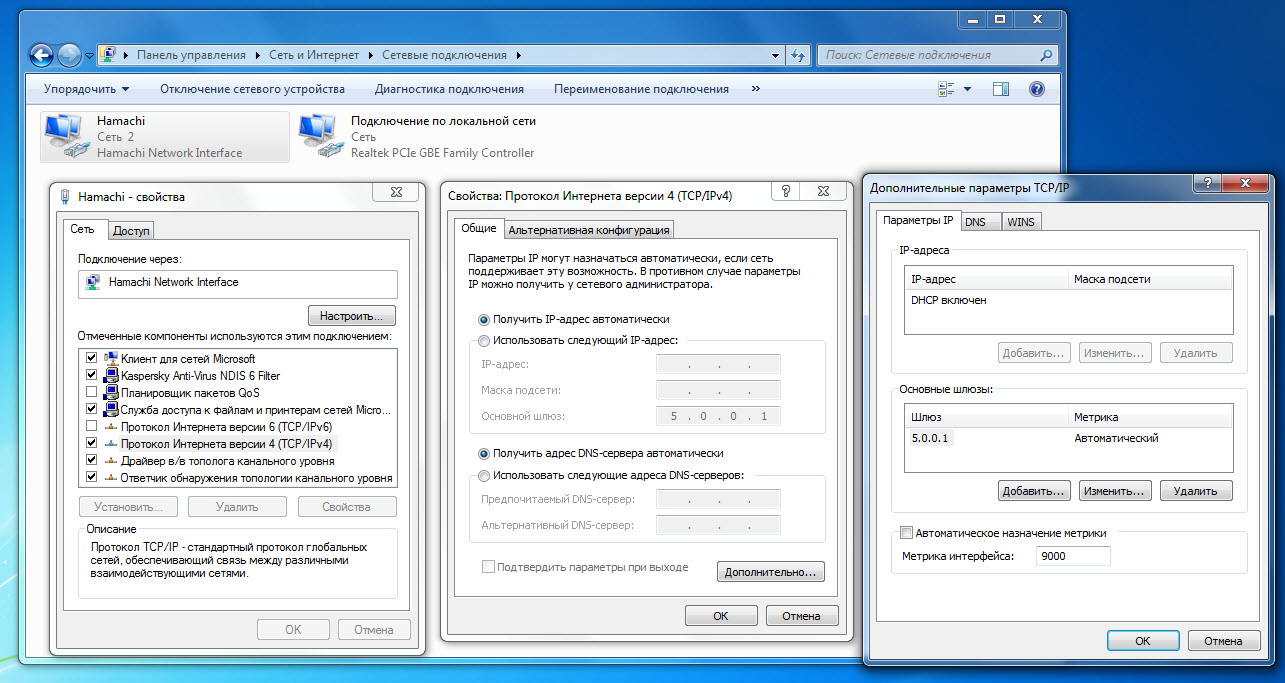Click 'Клиент для сетей Microsoft' component icon
This screenshot has height=683, width=1285.
(x=111, y=358)
